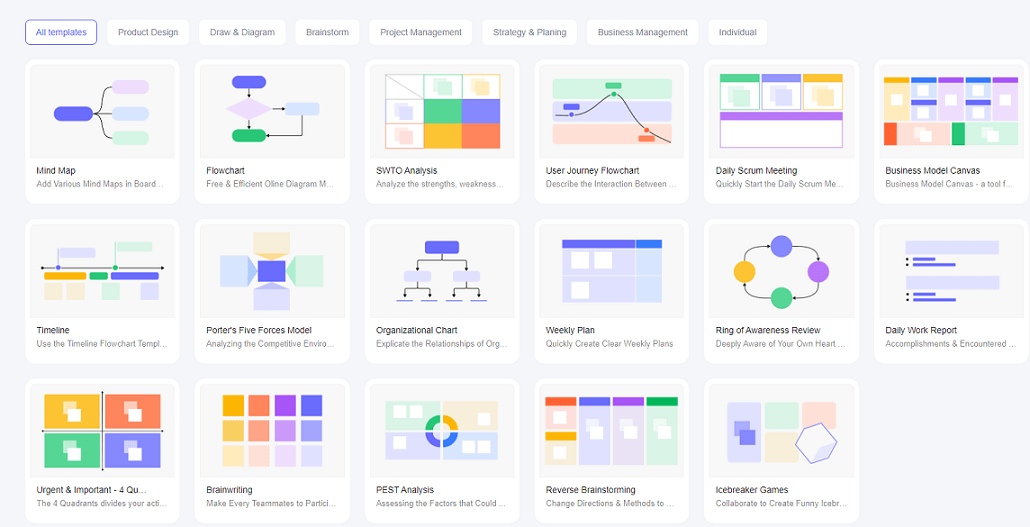Click "Assessing the Factors that Could" description

(x=441, y=504)
